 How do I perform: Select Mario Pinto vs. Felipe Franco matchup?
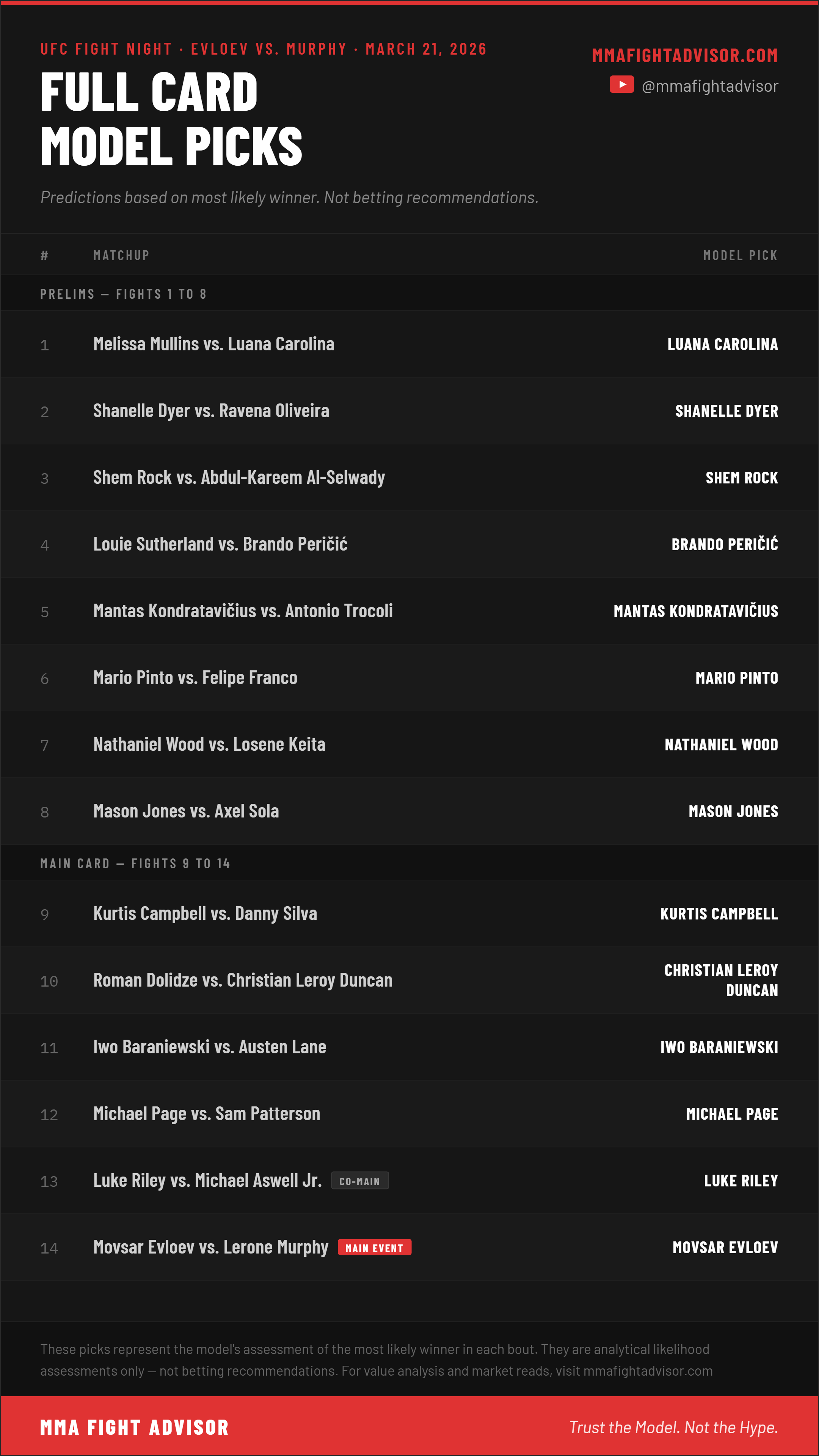coord(195,677)
